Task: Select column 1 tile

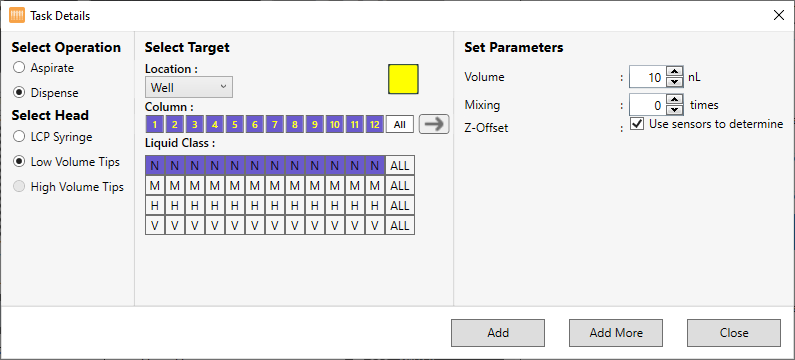Action: pyautogui.click(x=155, y=124)
